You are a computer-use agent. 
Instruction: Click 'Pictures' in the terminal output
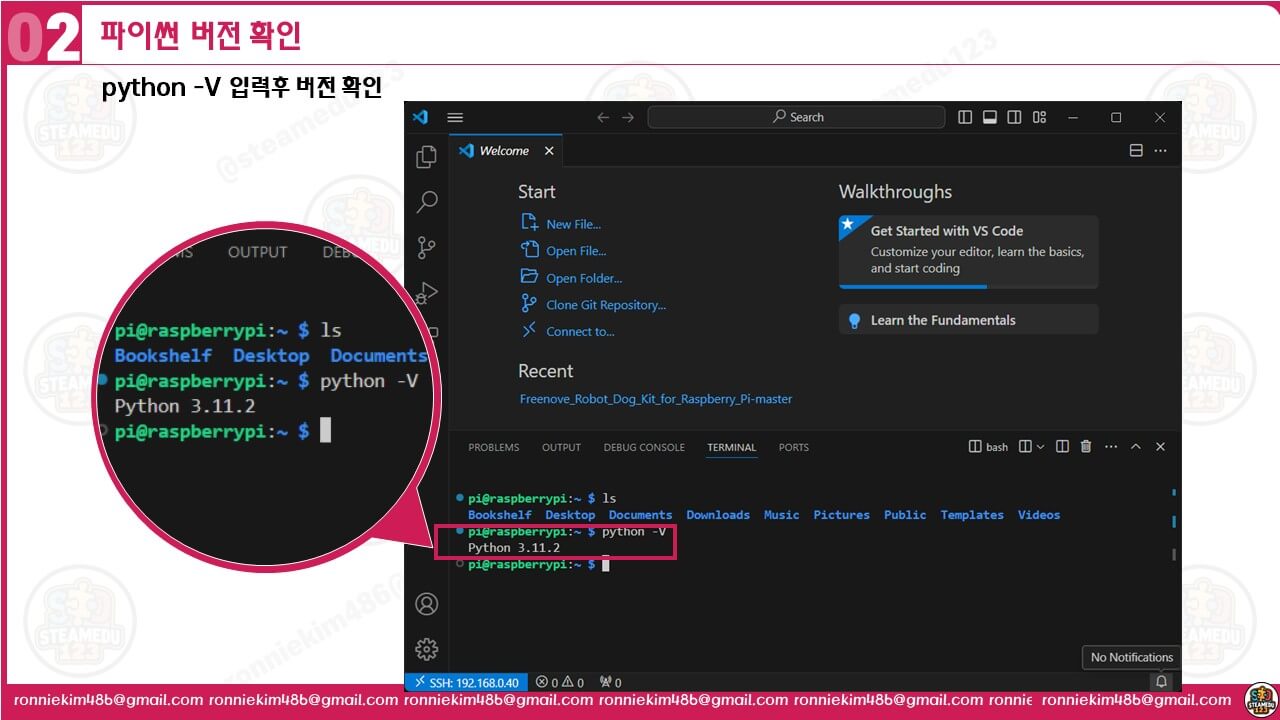pyautogui.click(x=842, y=515)
